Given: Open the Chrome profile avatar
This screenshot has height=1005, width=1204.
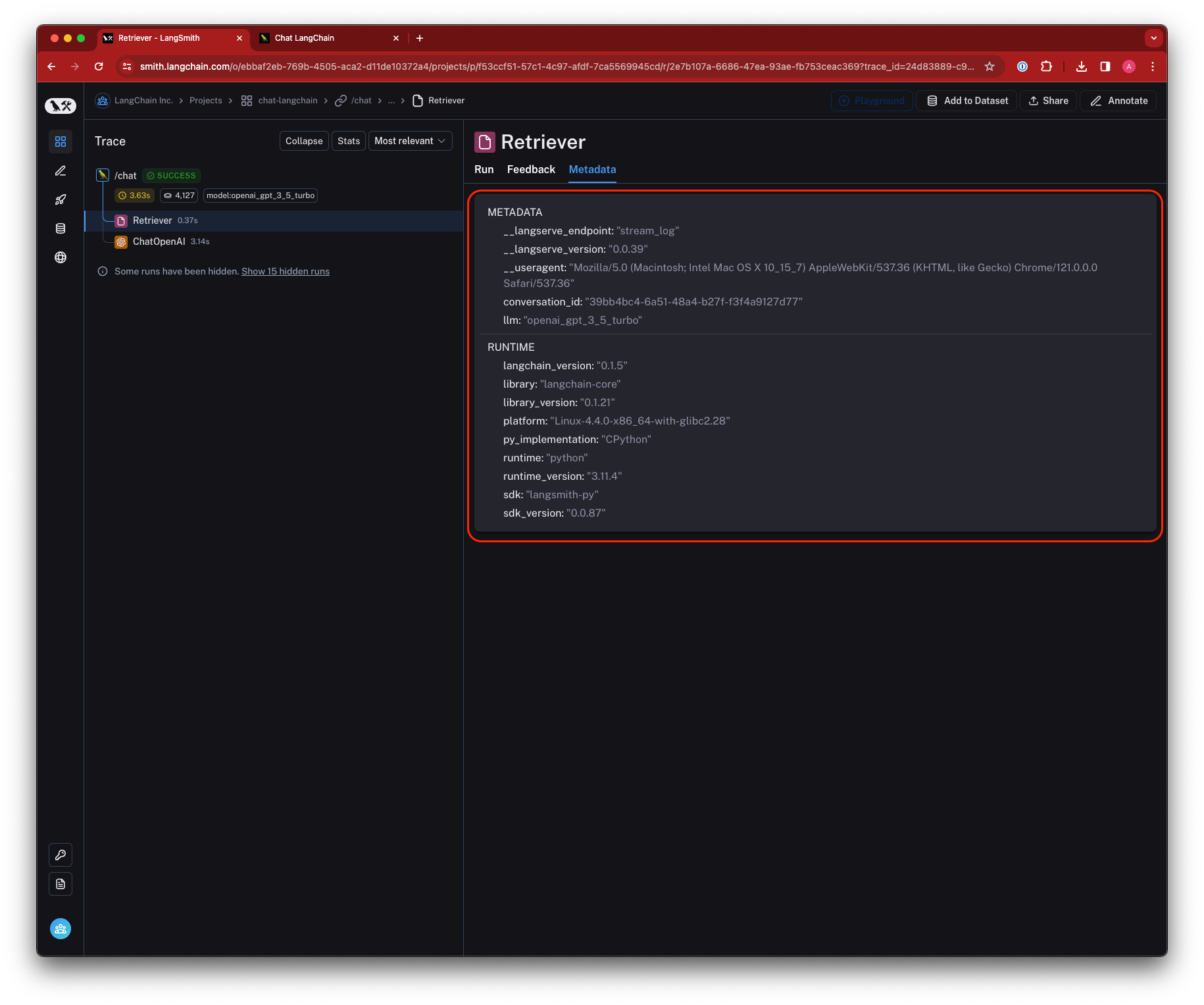Looking at the screenshot, I should click(x=1129, y=66).
